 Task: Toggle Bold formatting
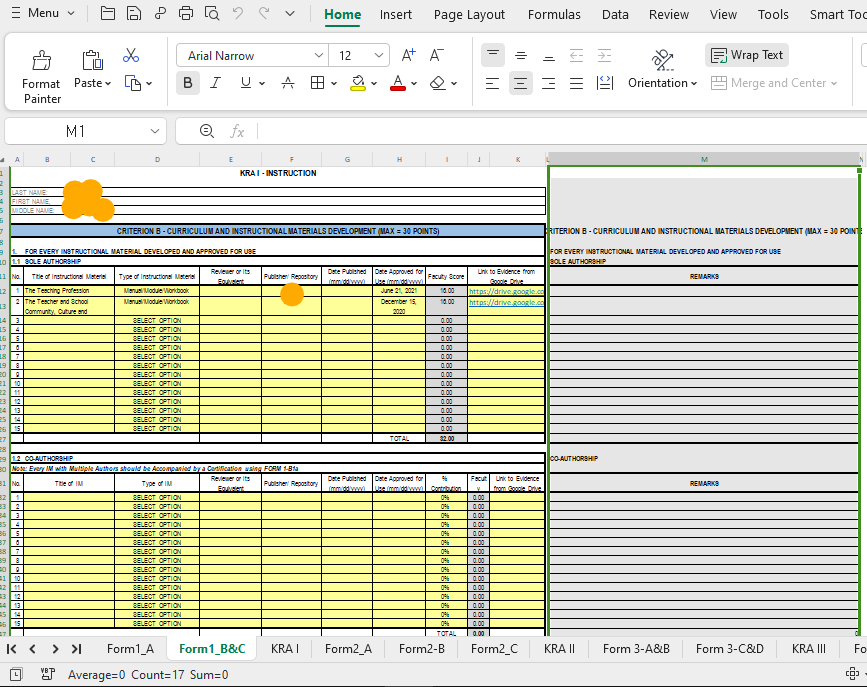(188, 83)
